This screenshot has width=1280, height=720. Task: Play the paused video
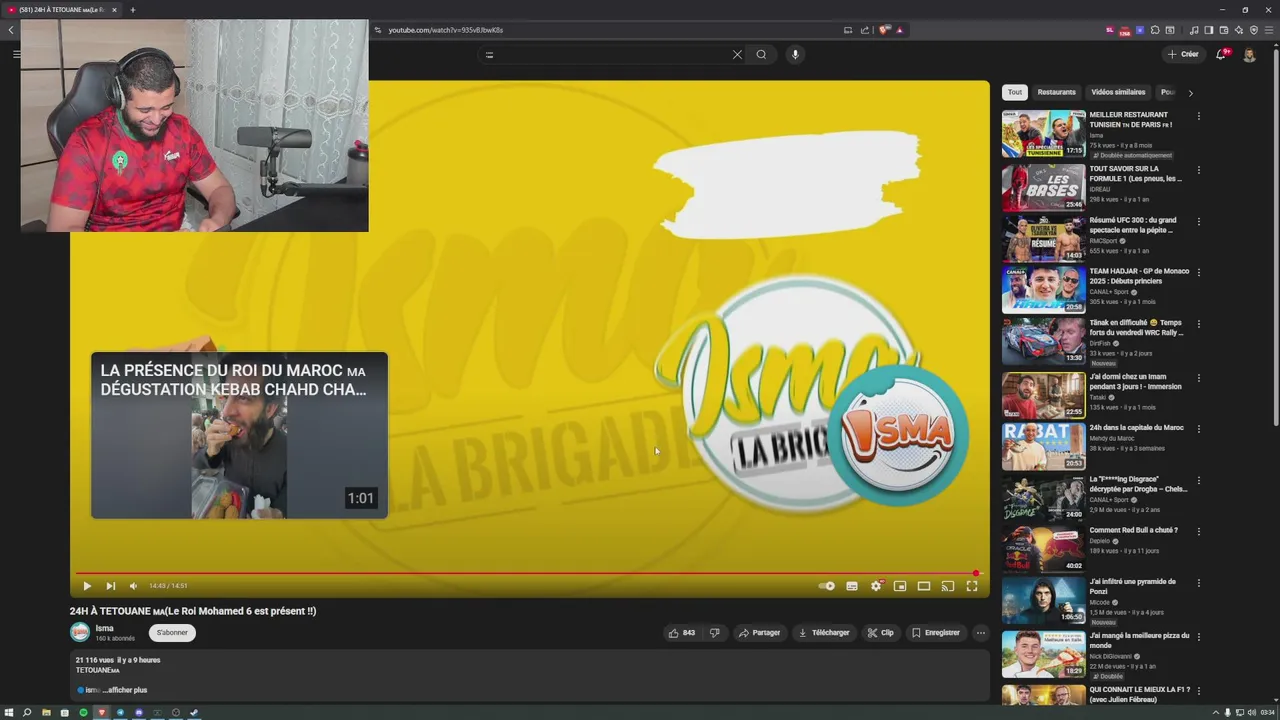(87, 586)
